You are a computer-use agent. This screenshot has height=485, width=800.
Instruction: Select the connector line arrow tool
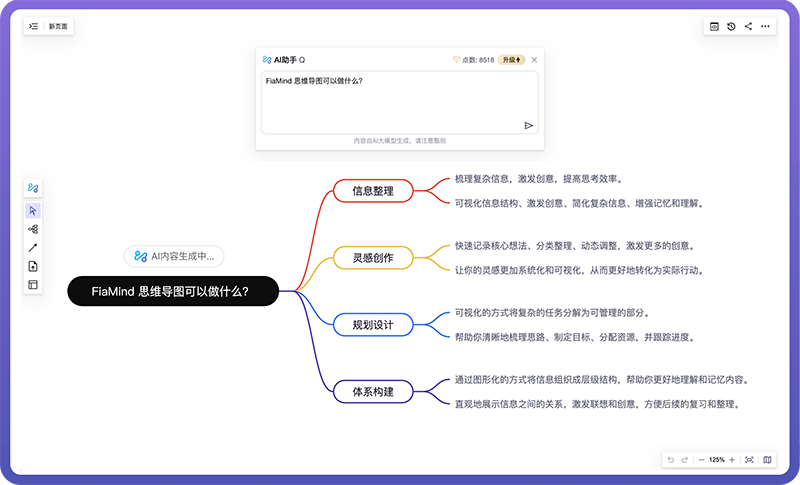pos(33,248)
